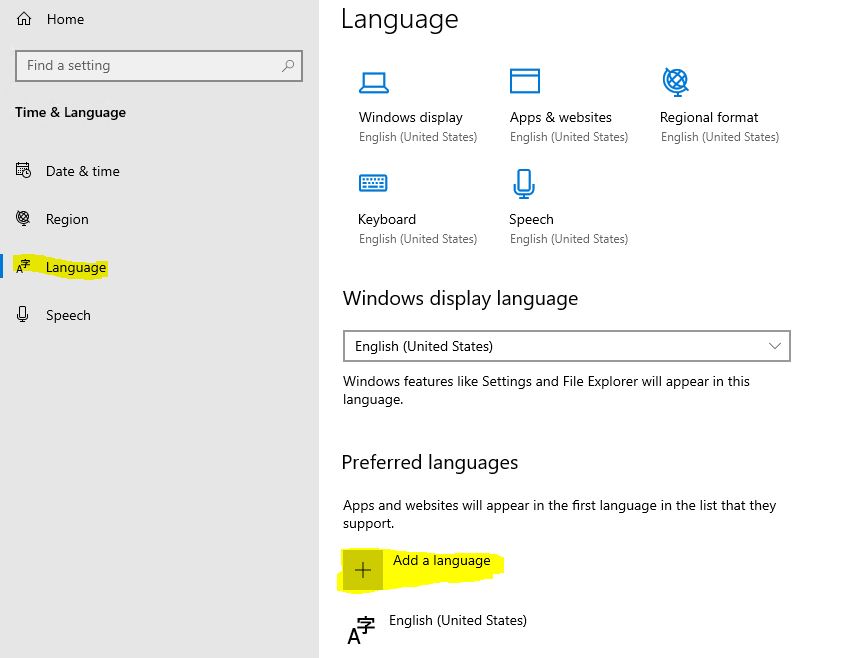Click English (United States) under Apps & websites
The image size is (862, 658).
tap(569, 137)
